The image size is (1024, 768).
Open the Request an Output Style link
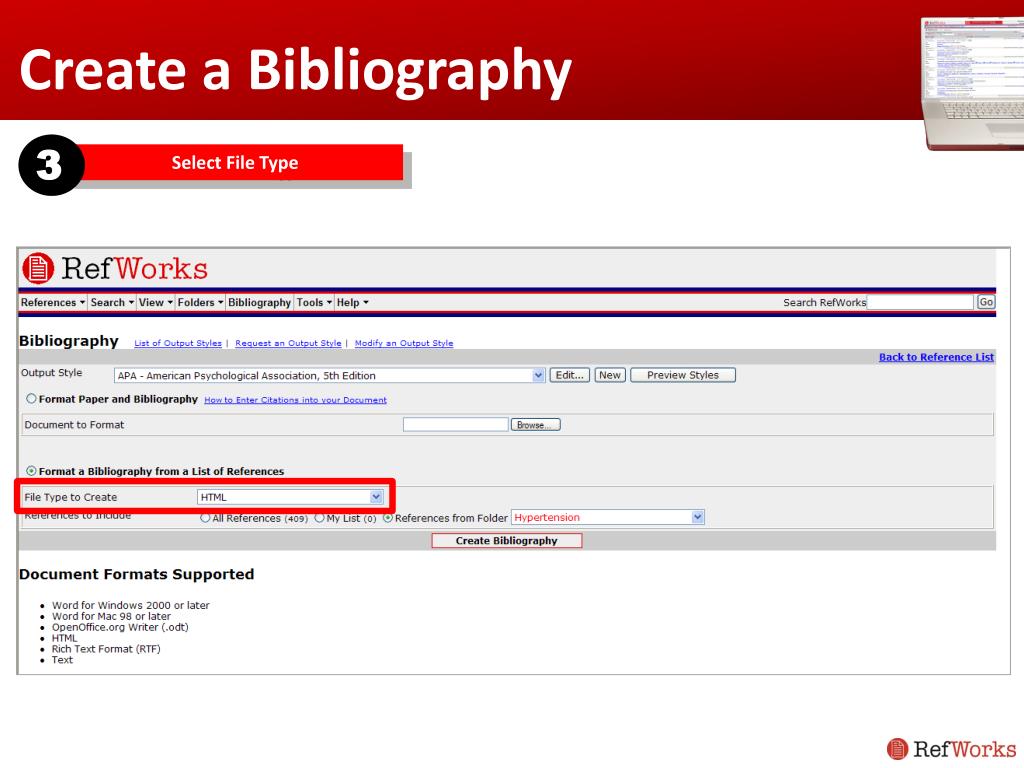(x=288, y=343)
